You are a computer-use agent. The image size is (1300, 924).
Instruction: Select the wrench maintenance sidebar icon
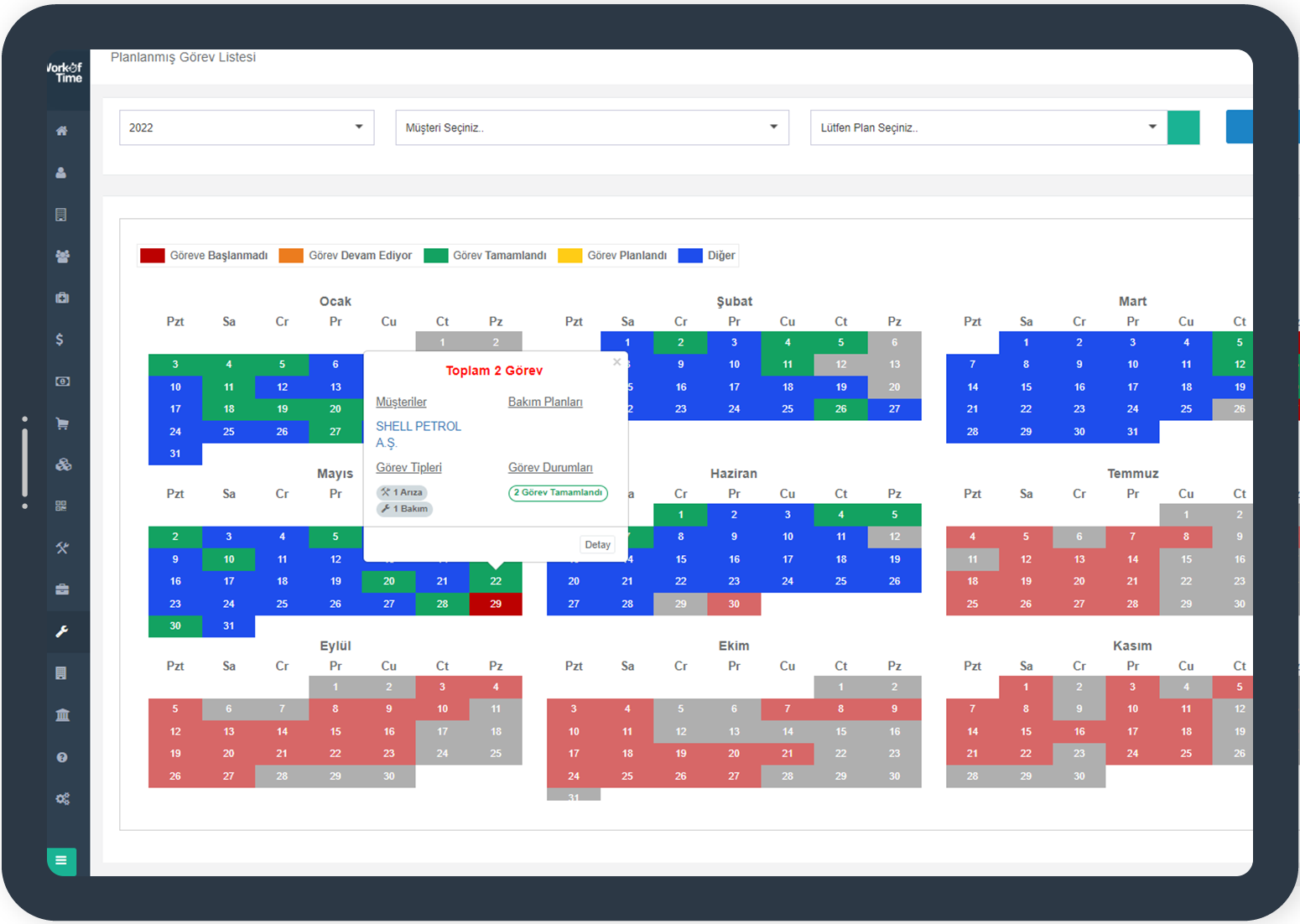[x=62, y=631]
